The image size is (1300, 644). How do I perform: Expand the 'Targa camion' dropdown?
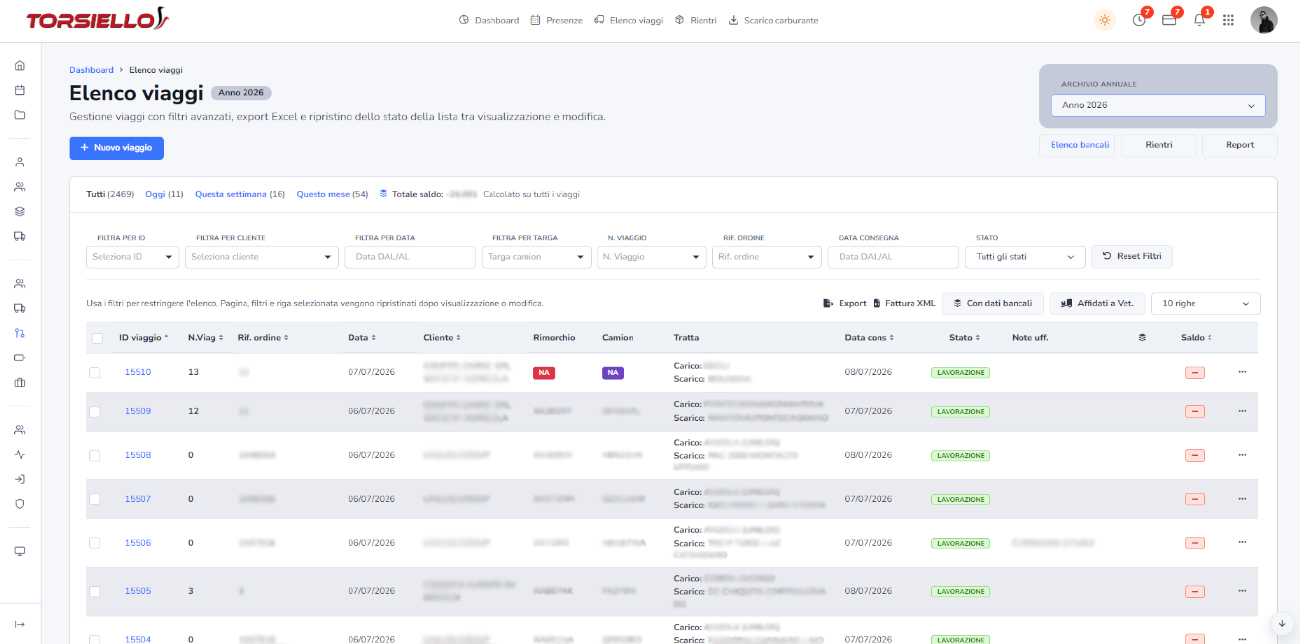[537, 257]
